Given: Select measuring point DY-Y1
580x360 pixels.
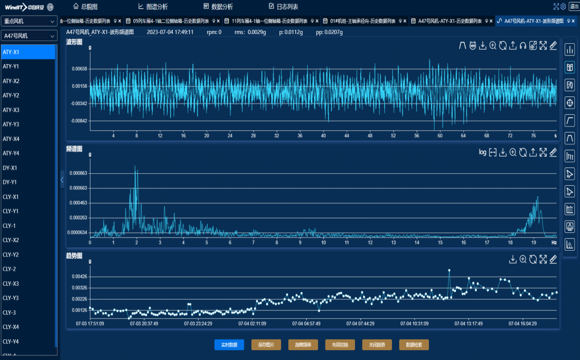Looking at the screenshot, I should (x=28, y=182).
